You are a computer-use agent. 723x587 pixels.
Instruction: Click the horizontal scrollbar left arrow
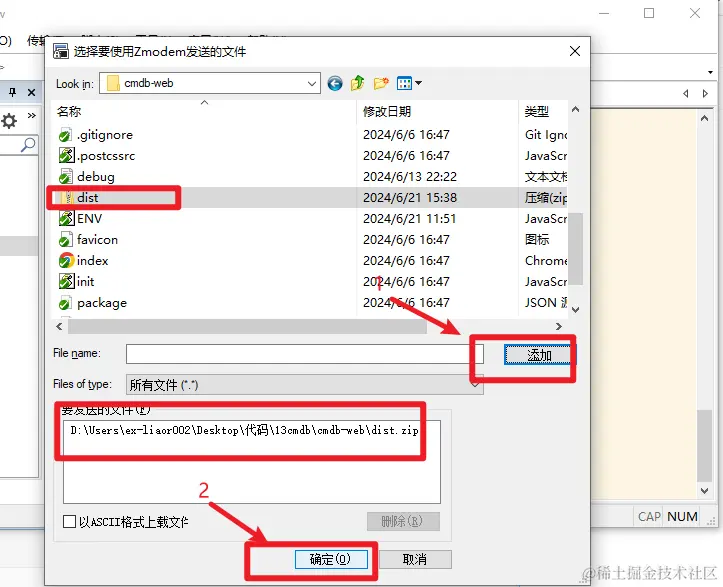click(x=59, y=326)
